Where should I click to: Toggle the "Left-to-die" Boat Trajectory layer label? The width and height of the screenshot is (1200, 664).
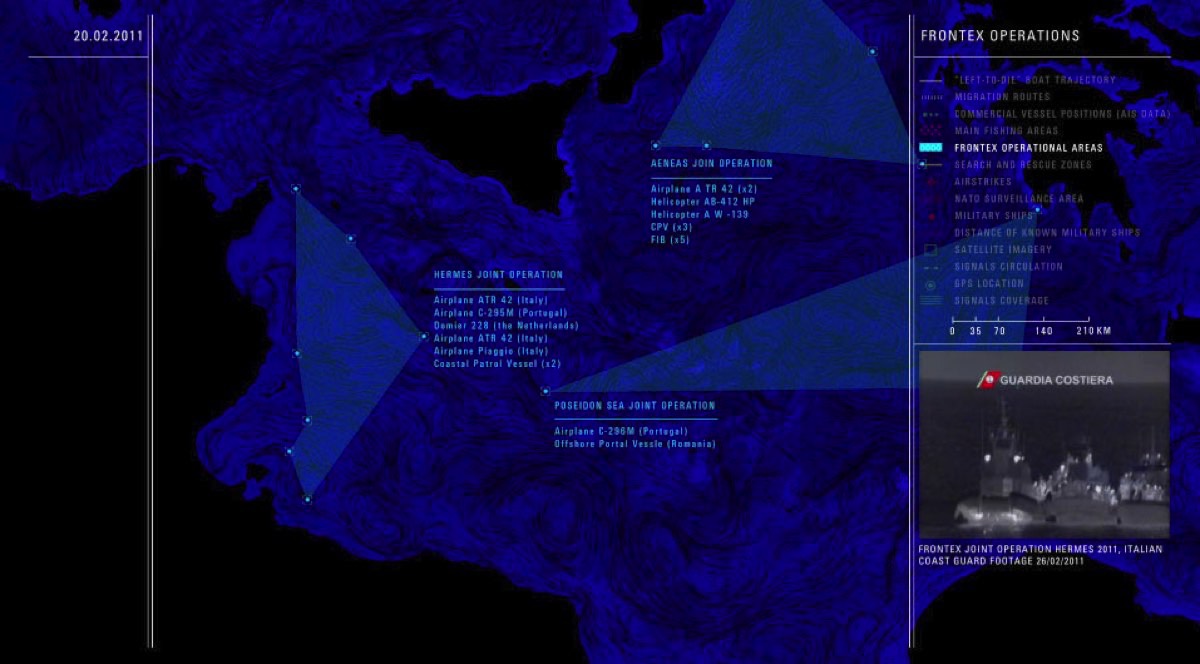(1034, 80)
